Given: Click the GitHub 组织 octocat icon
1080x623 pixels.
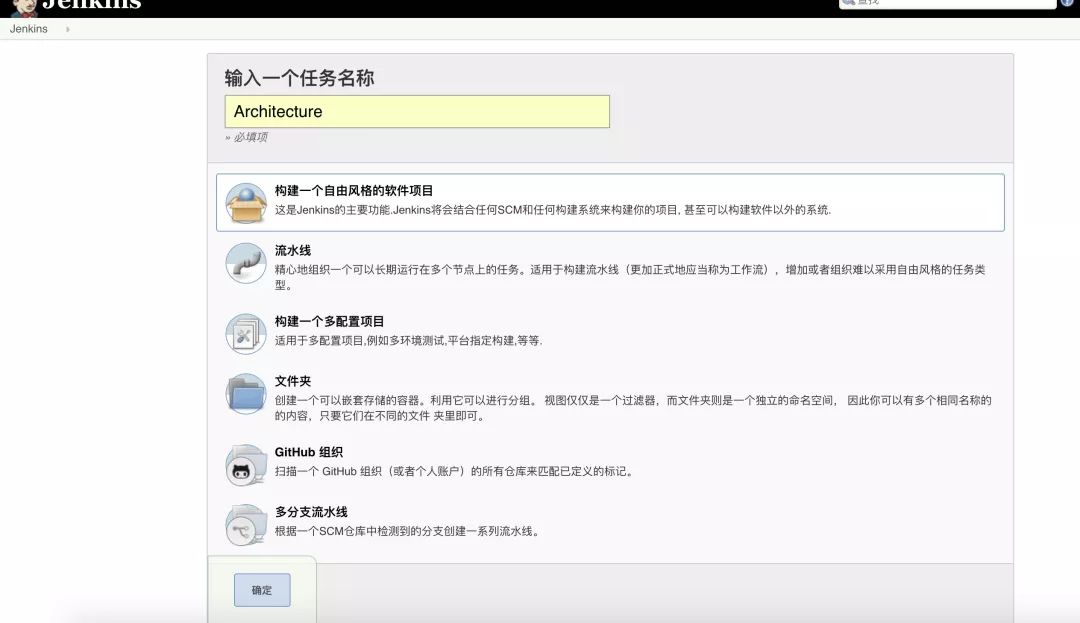Looking at the screenshot, I should click(246, 465).
